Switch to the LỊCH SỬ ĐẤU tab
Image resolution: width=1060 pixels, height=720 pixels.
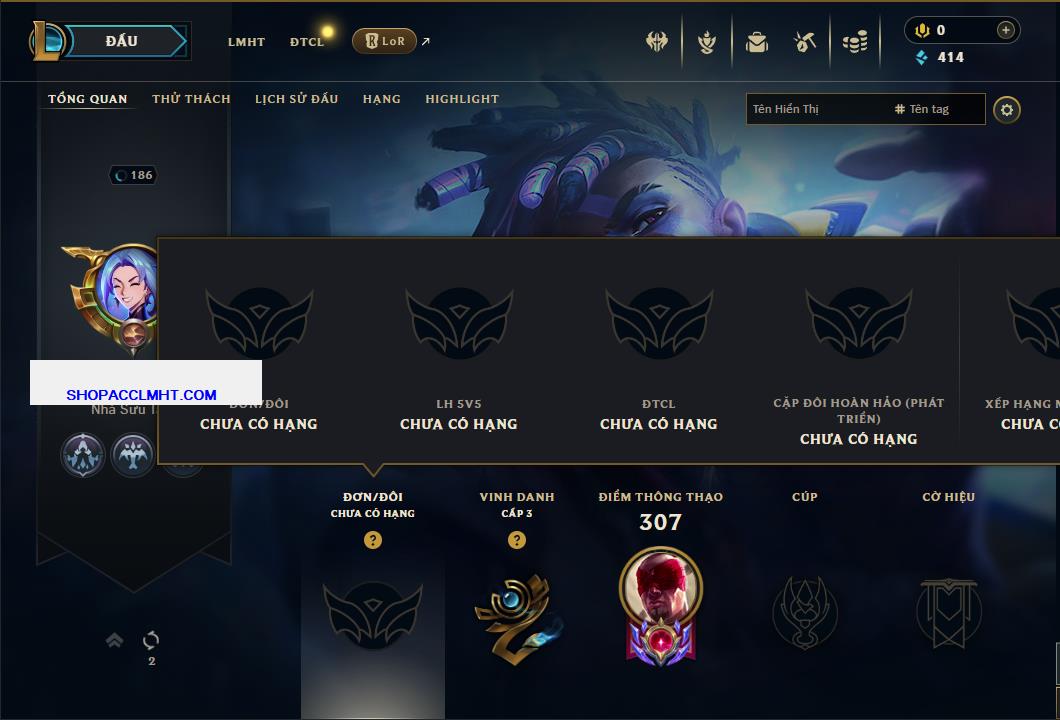click(296, 99)
